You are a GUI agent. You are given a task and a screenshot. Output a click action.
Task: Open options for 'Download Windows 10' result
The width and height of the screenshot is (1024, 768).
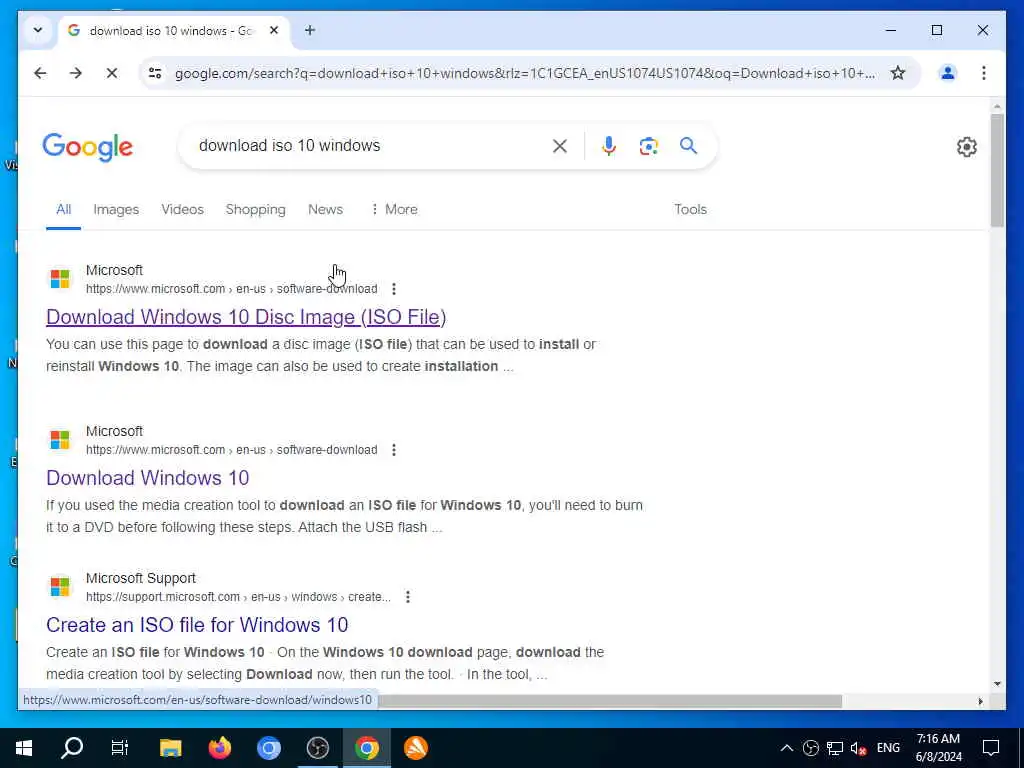(393, 449)
